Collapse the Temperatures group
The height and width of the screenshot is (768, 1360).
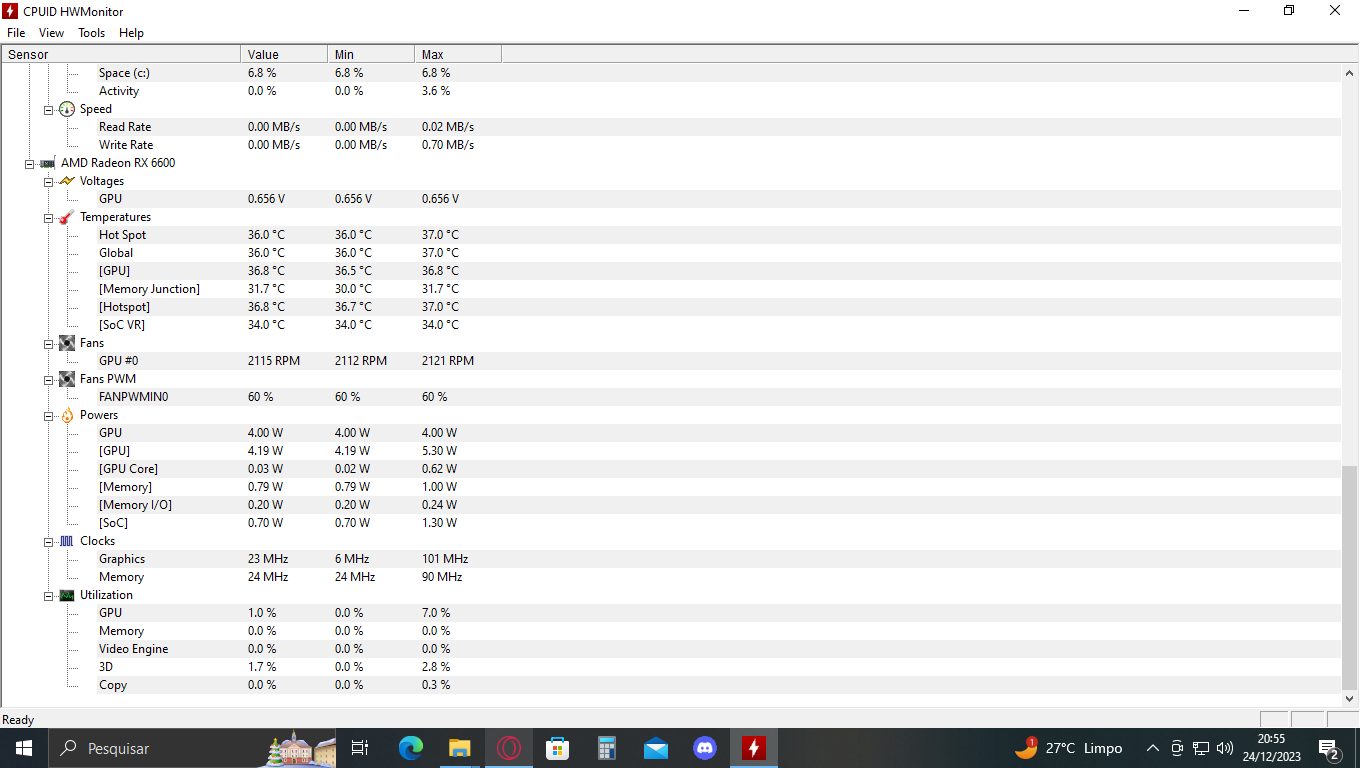48,217
